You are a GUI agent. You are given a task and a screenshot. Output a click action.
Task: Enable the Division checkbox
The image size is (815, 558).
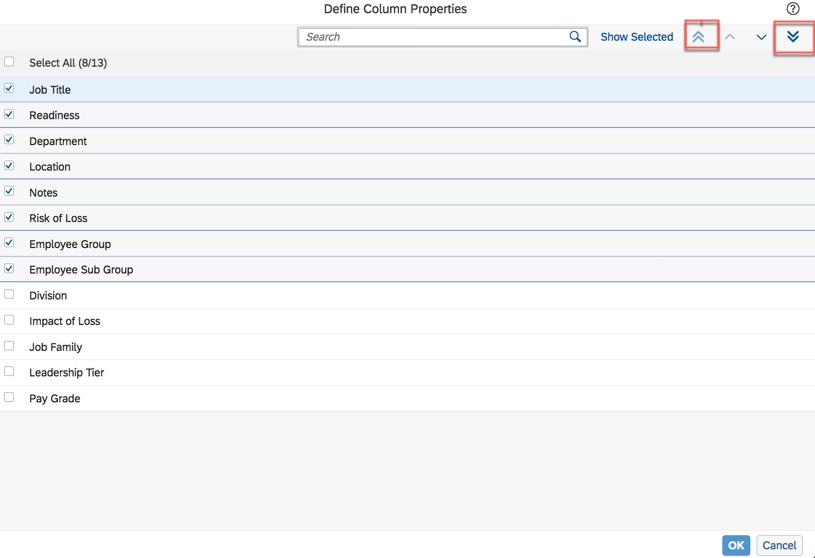(10, 295)
